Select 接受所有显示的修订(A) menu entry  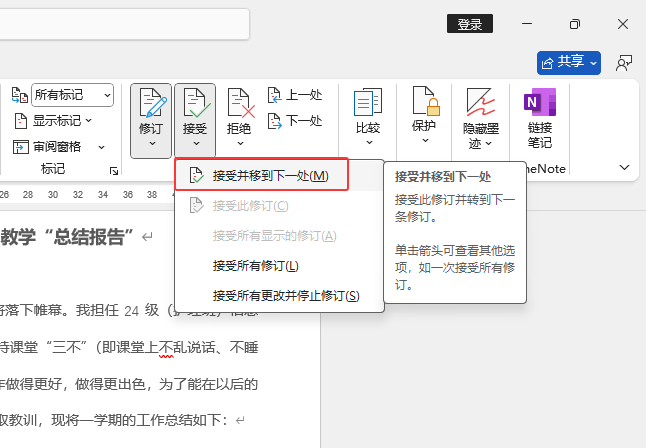click(x=279, y=236)
